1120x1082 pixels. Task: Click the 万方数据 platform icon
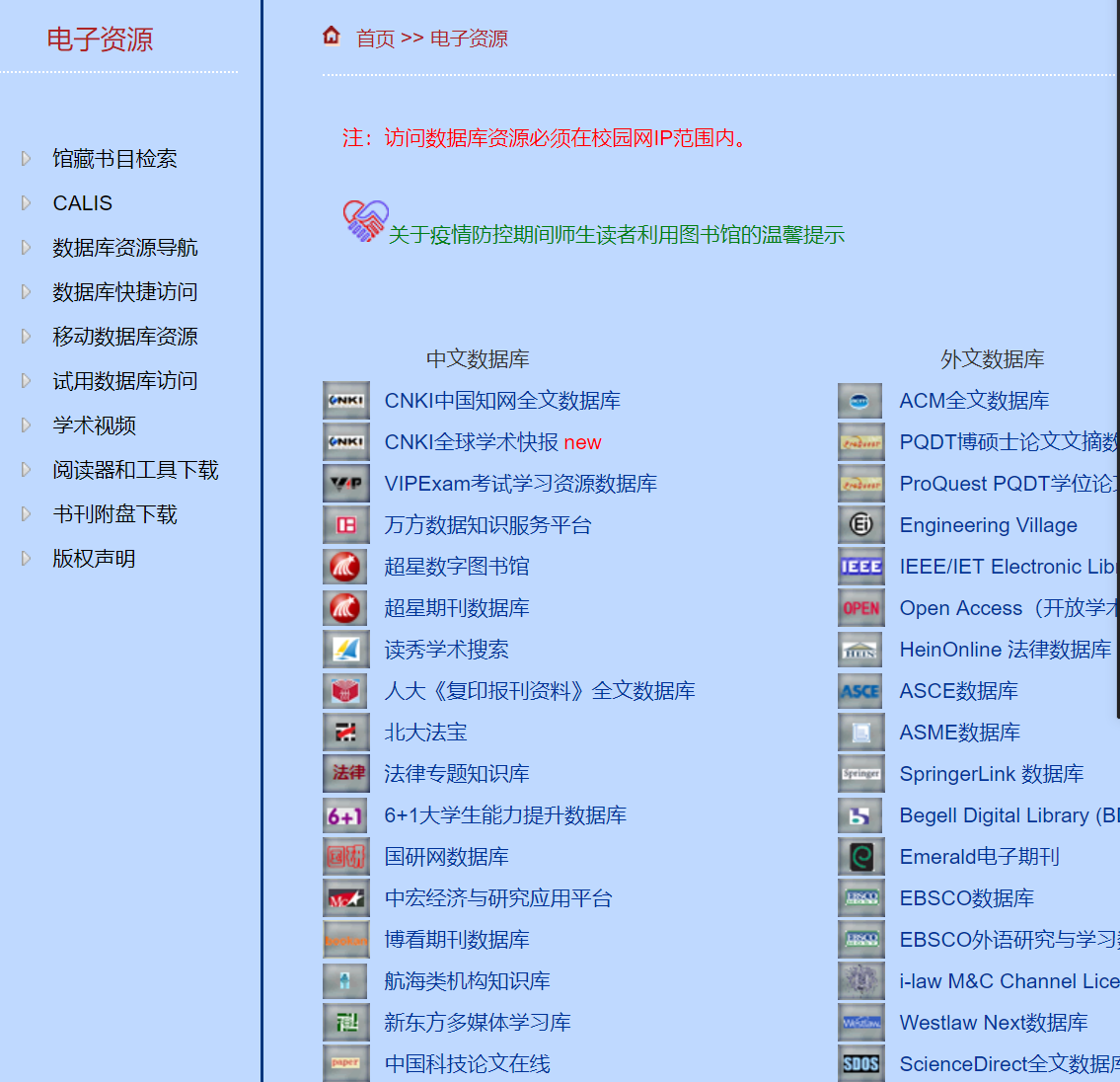346,524
